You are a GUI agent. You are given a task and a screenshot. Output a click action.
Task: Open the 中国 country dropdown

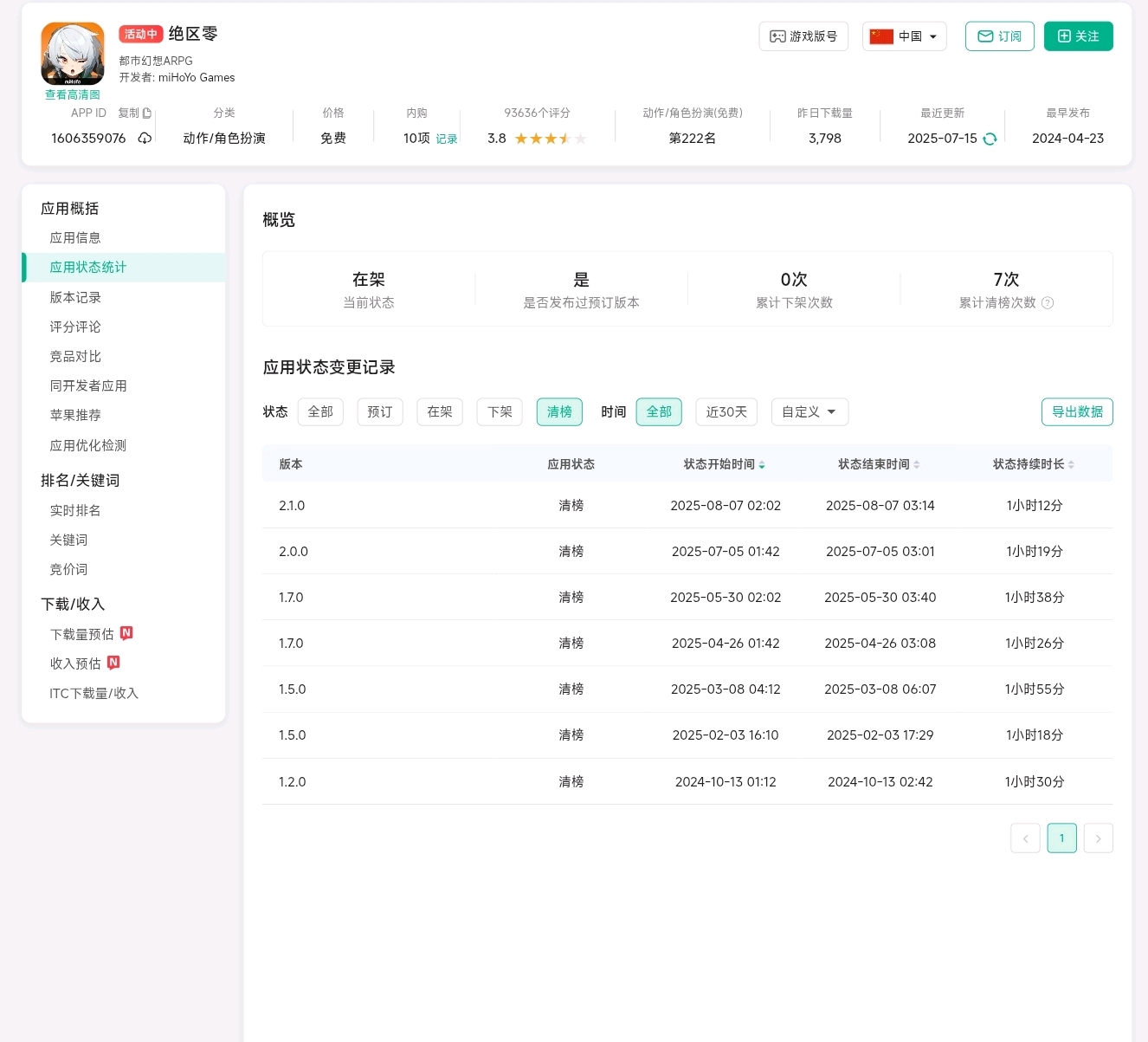[904, 36]
